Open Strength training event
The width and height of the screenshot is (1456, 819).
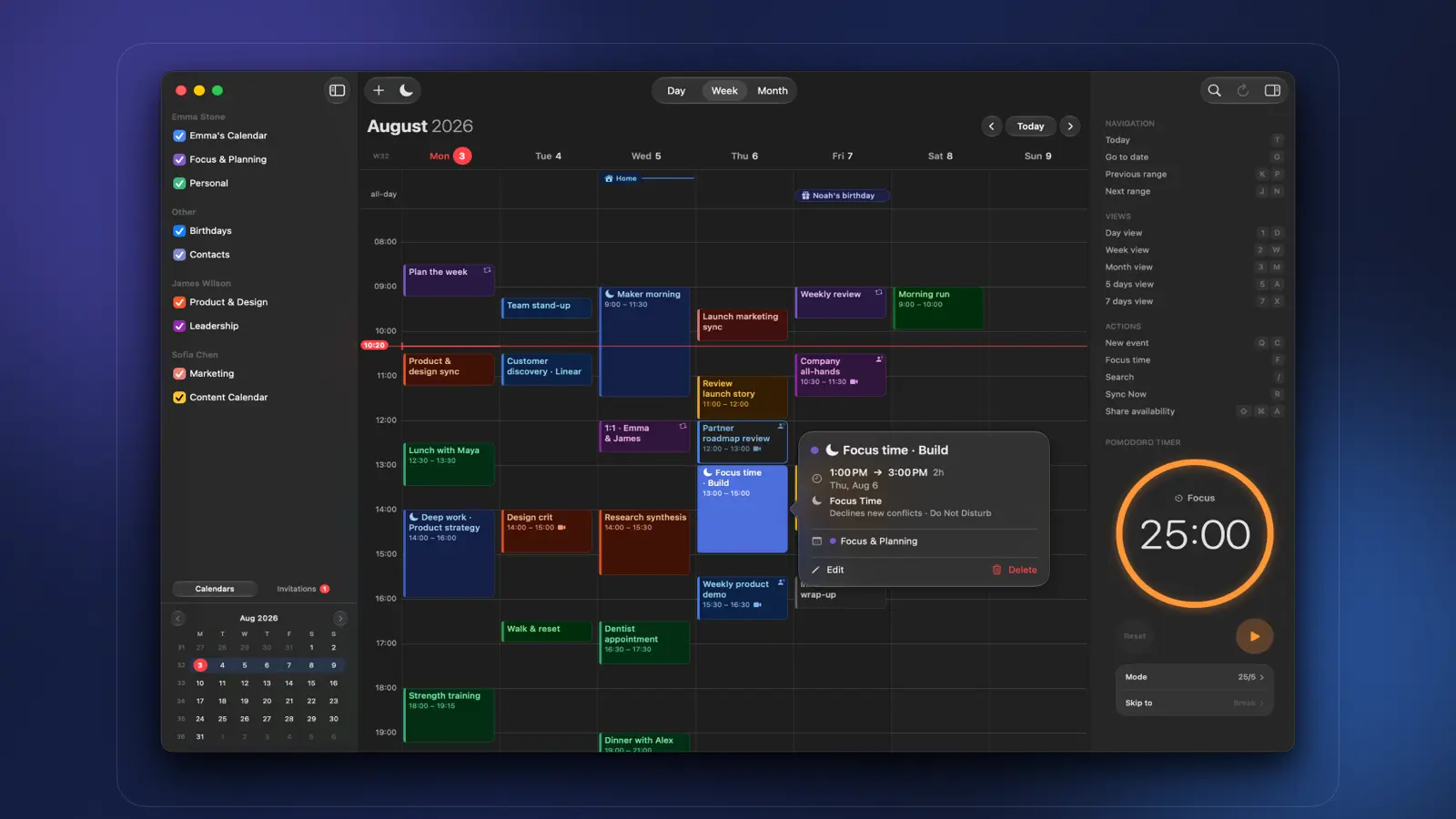(x=449, y=715)
